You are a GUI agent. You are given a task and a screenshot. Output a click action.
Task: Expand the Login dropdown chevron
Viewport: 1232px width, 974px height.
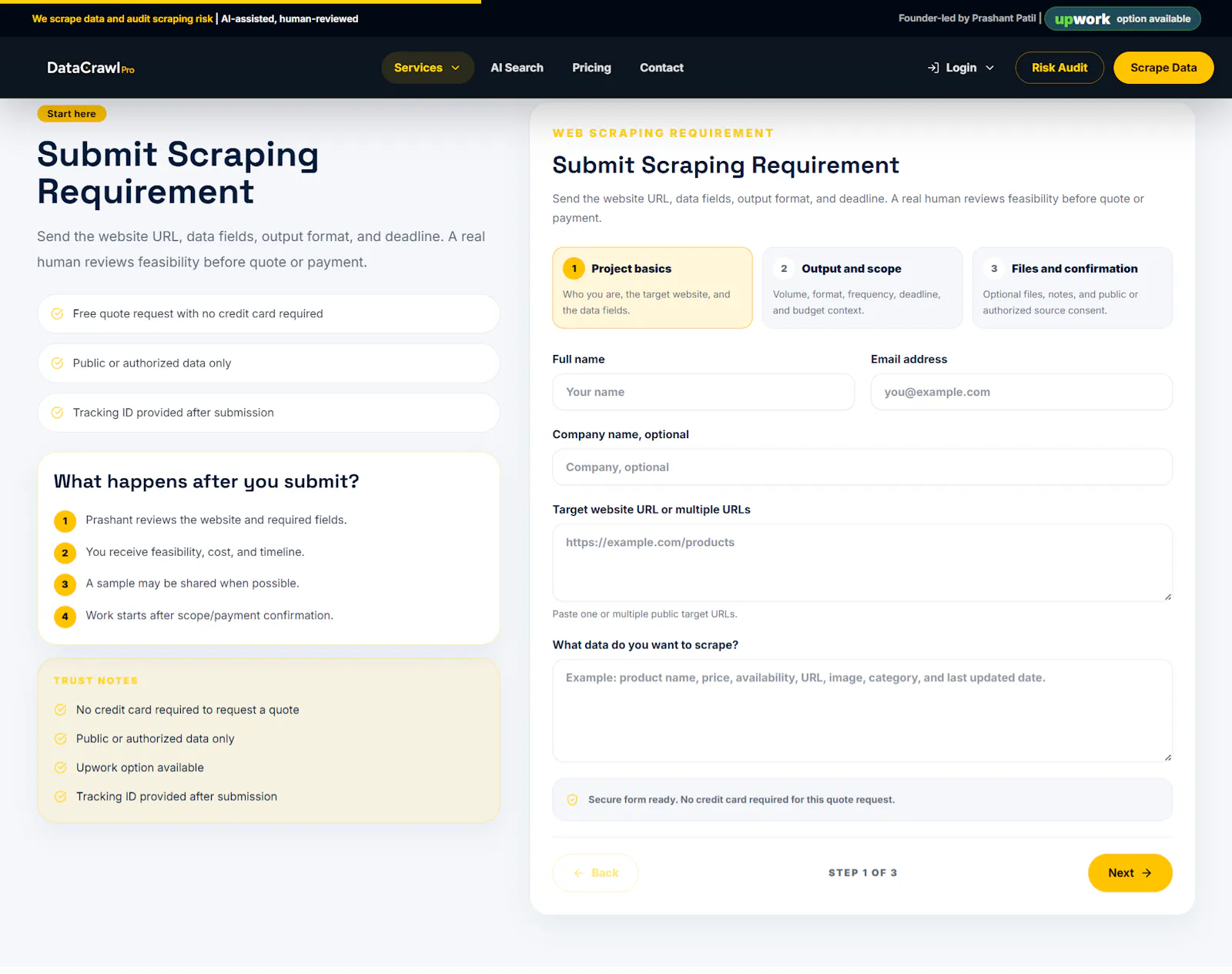990,68
